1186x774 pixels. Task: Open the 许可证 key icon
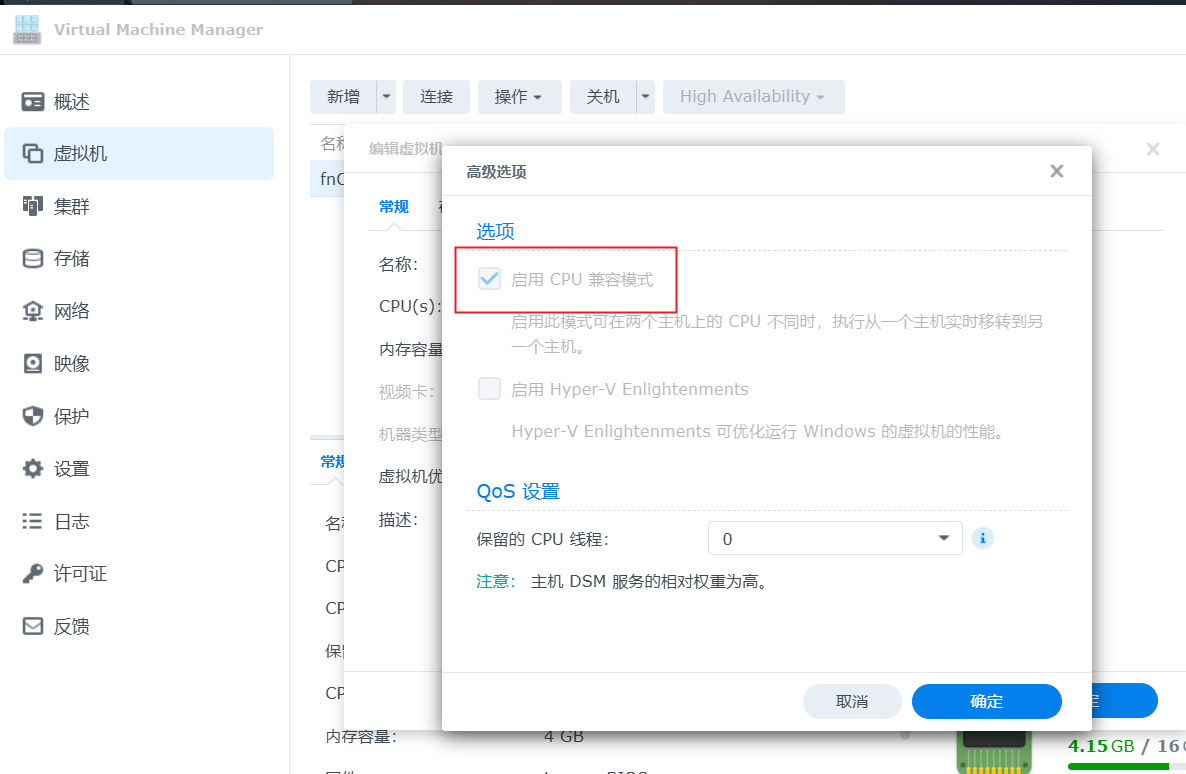pos(33,574)
